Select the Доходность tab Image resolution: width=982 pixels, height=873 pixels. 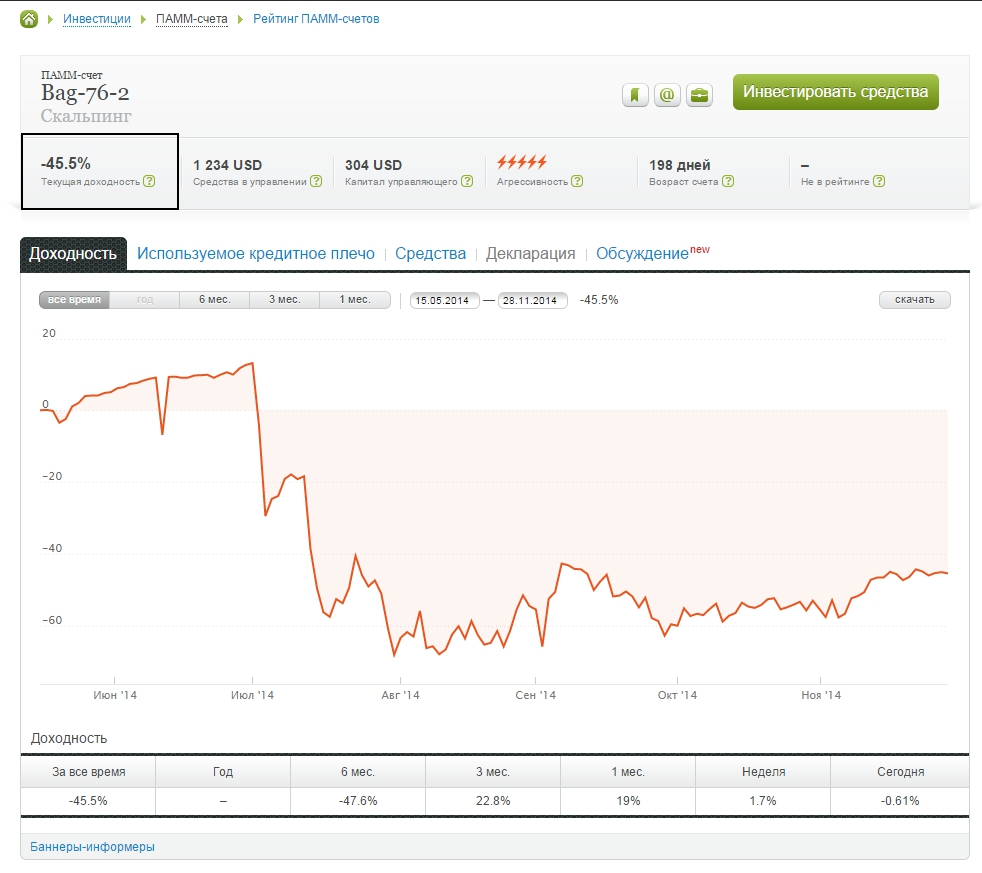pos(73,254)
